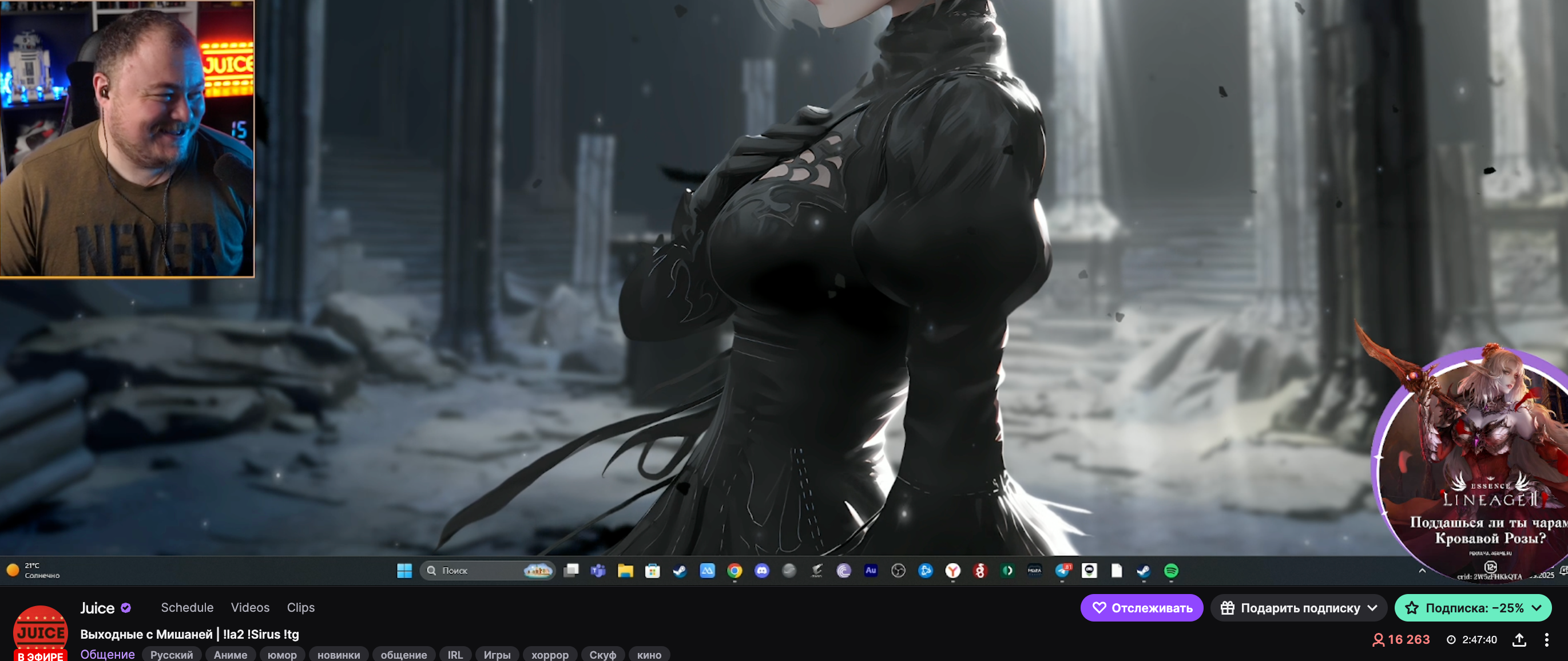Open the three-dot more options menu
The image size is (1568, 661).
point(1546,640)
